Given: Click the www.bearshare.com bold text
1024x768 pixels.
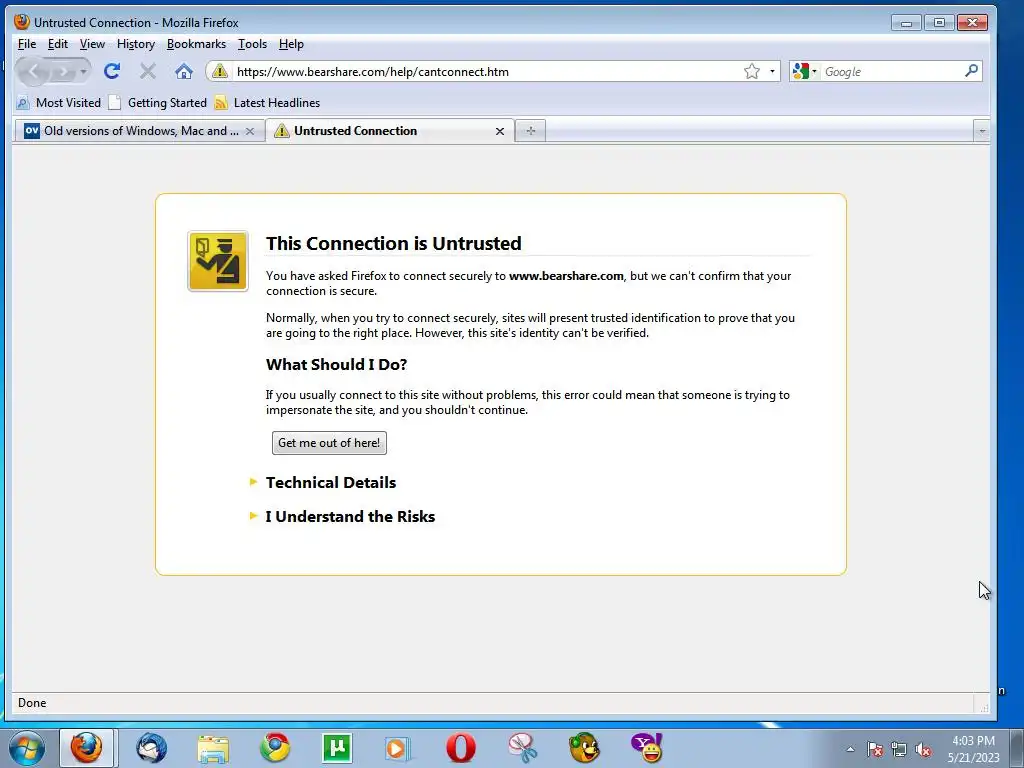Looking at the screenshot, I should tap(566, 276).
